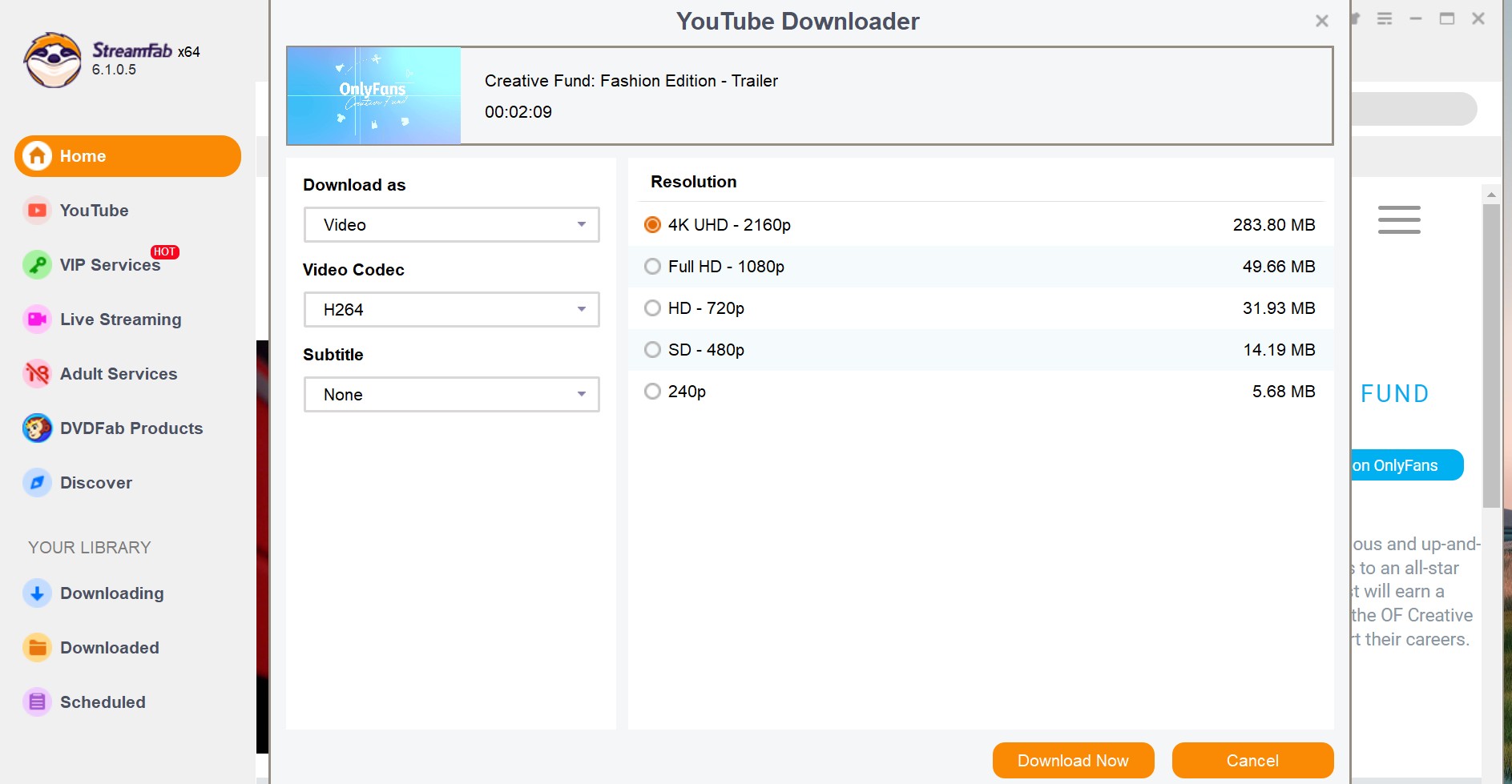Click the Resolution column header
Image resolution: width=1512 pixels, height=784 pixels.
pos(694,182)
